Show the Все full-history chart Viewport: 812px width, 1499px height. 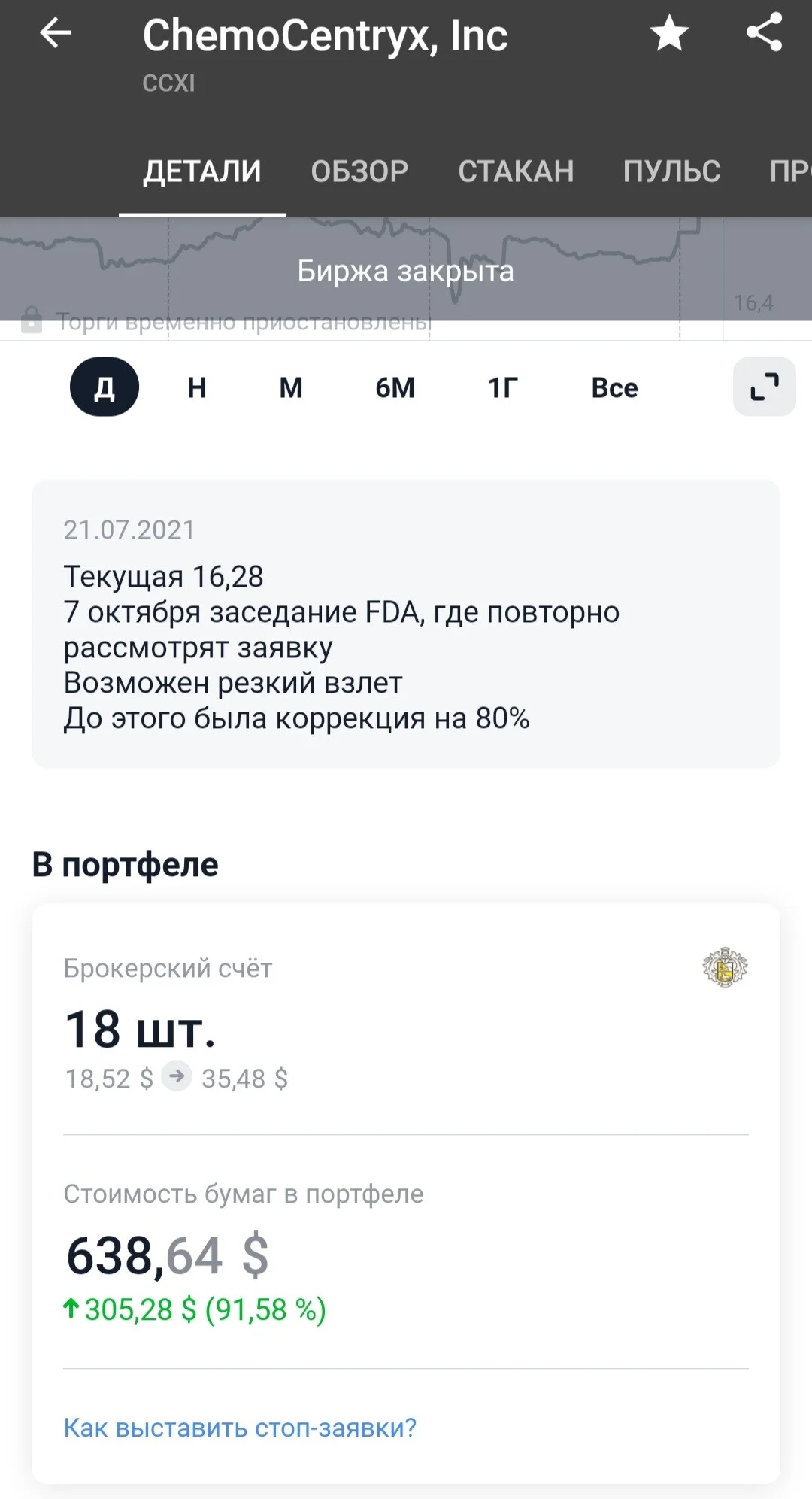[x=614, y=387]
